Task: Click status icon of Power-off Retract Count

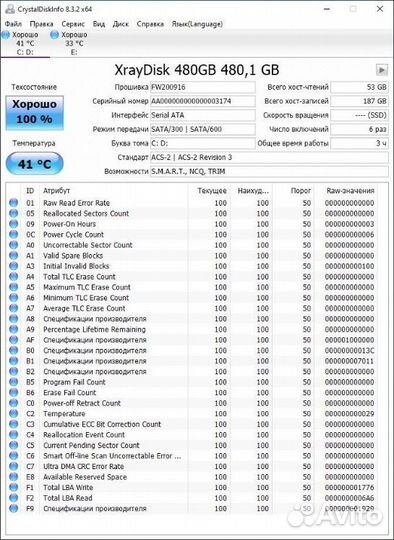Action: (x=13, y=403)
